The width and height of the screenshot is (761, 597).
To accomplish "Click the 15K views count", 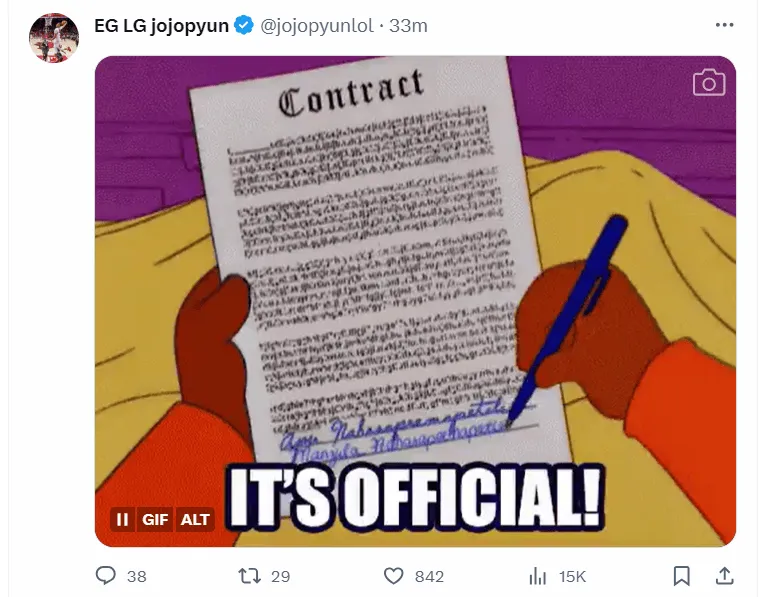I will 572,577.
